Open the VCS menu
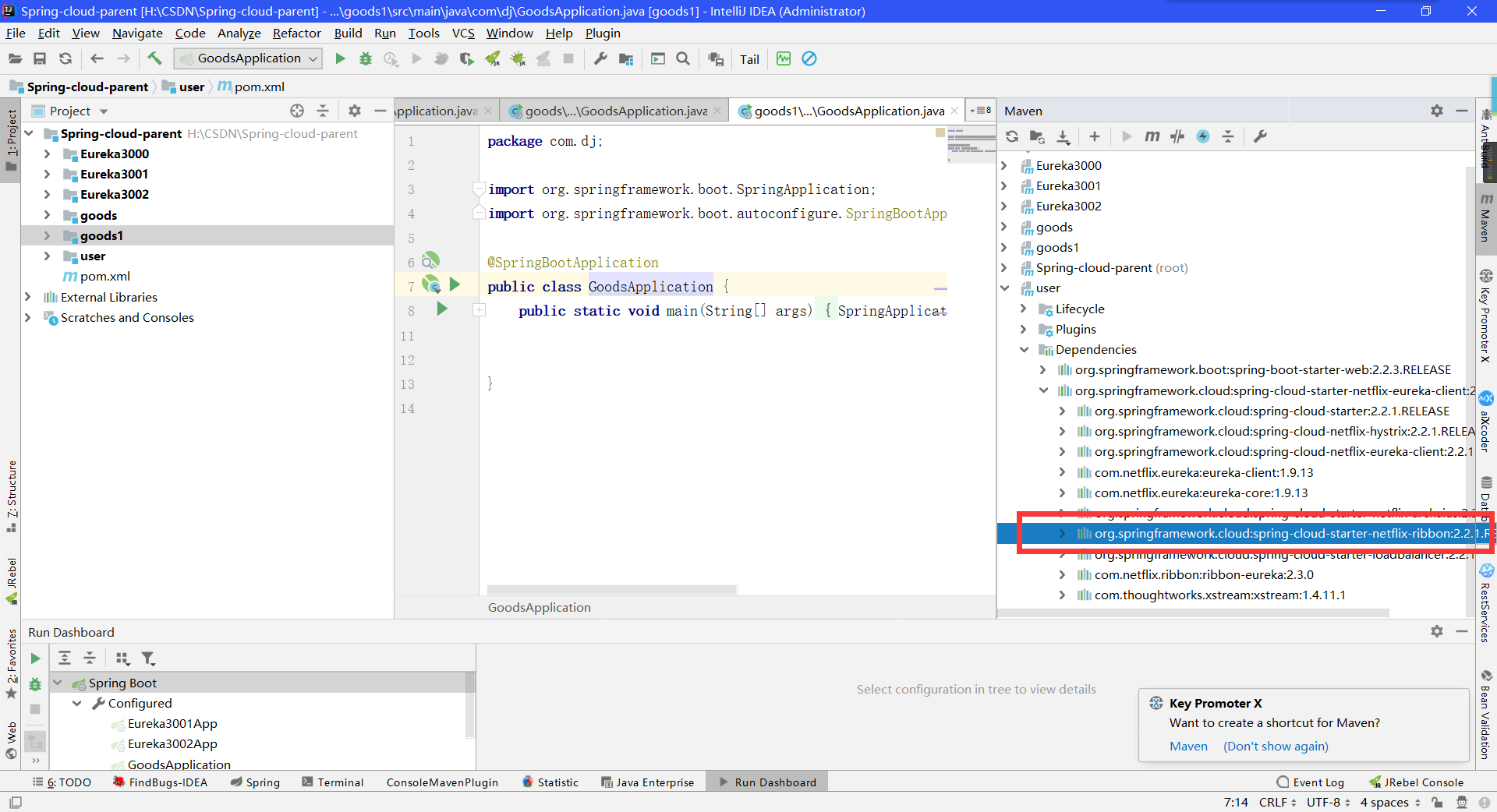Image resolution: width=1497 pixels, height=812 pixels. pyautogui.click(x=463, y=33)
